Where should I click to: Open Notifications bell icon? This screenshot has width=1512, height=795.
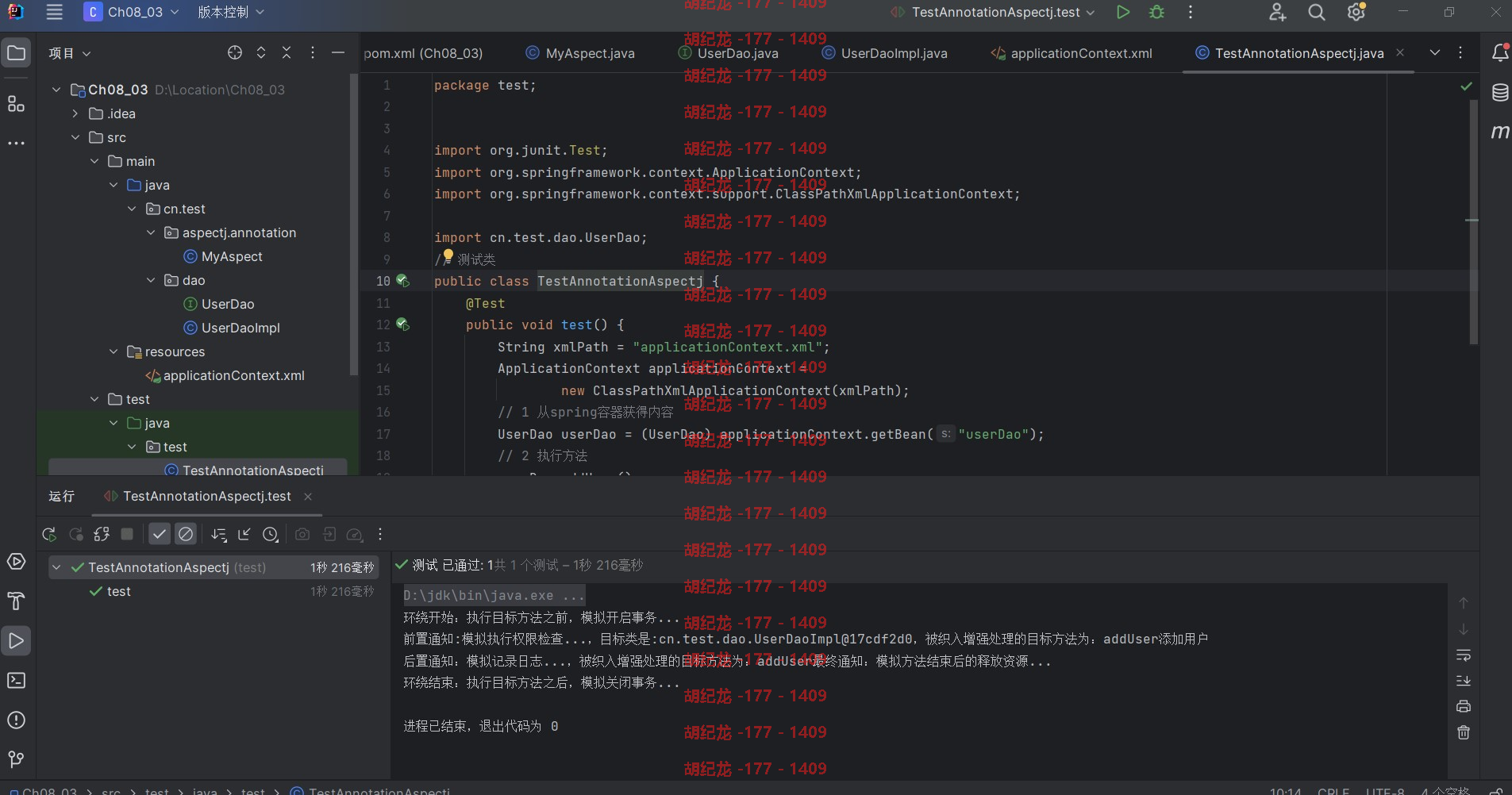(x=1500, y=52)
